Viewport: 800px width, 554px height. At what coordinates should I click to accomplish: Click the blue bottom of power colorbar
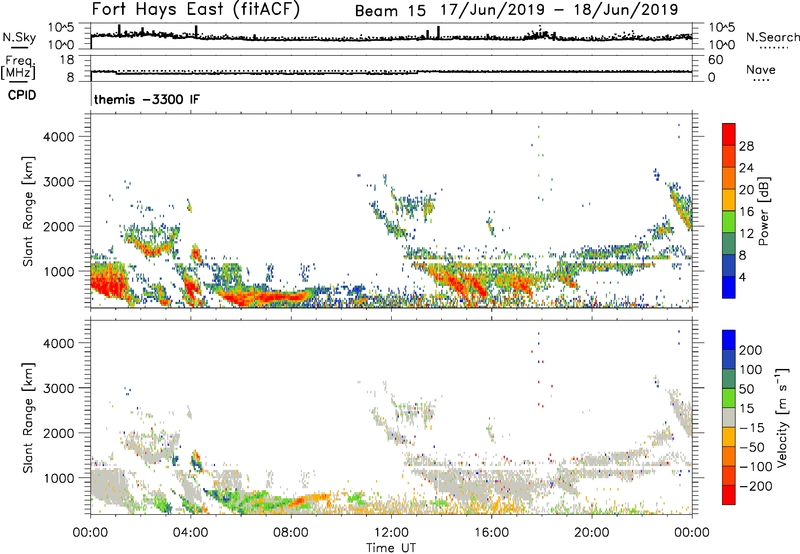tap(729, 288)
